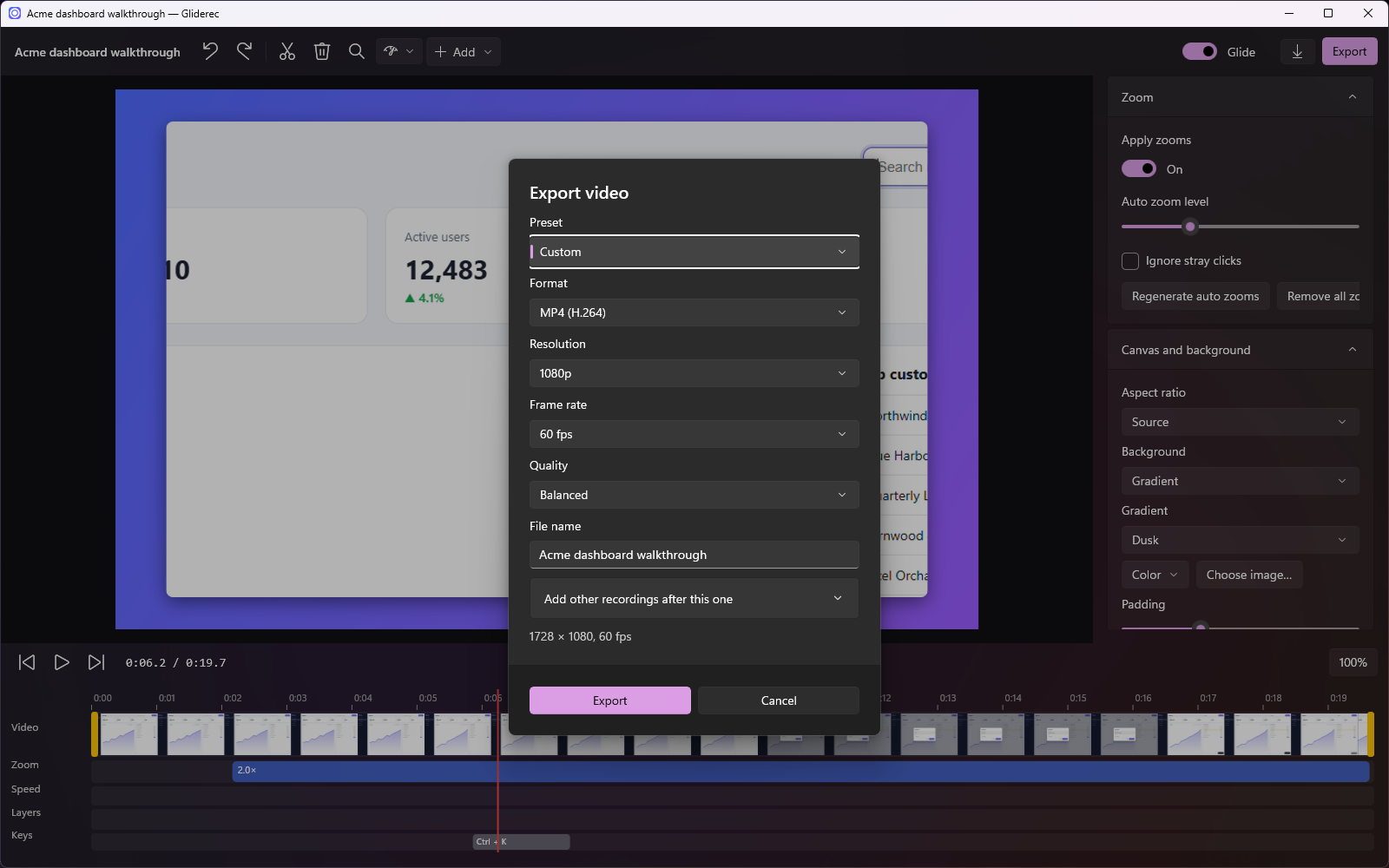The width and height of the screenshot is (1389, 868).
Task: Open the Dusk gradient dropdown
Action: point(1240,540)
